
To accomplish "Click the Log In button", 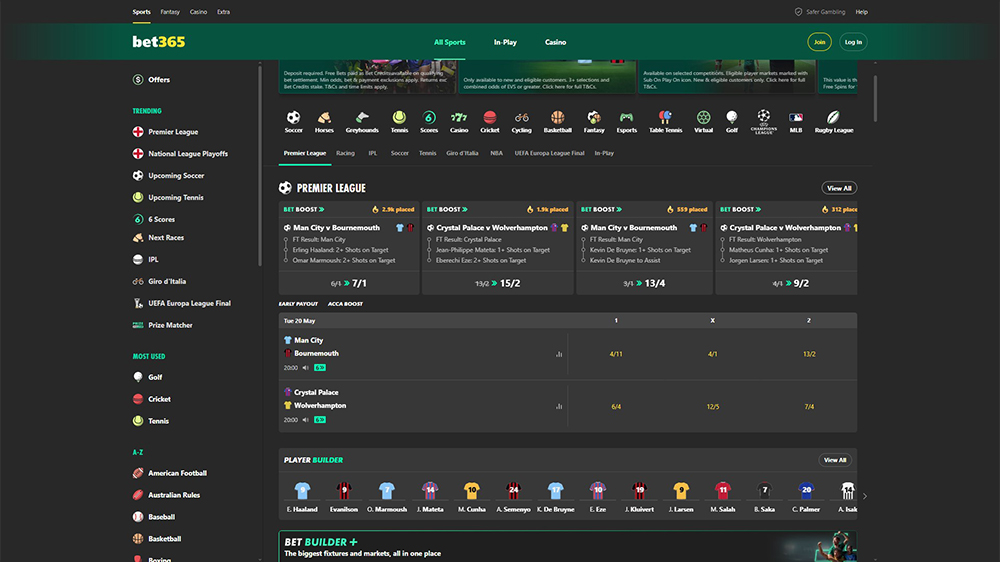I will [853, 42].
